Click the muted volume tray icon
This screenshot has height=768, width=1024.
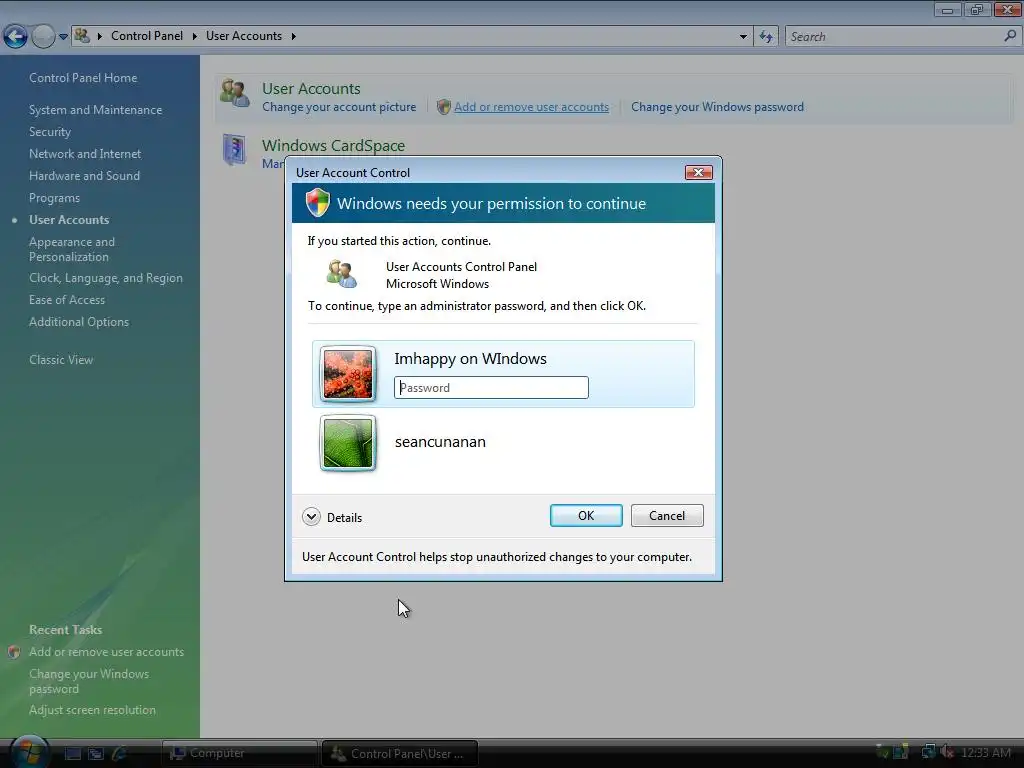(947, 752)
